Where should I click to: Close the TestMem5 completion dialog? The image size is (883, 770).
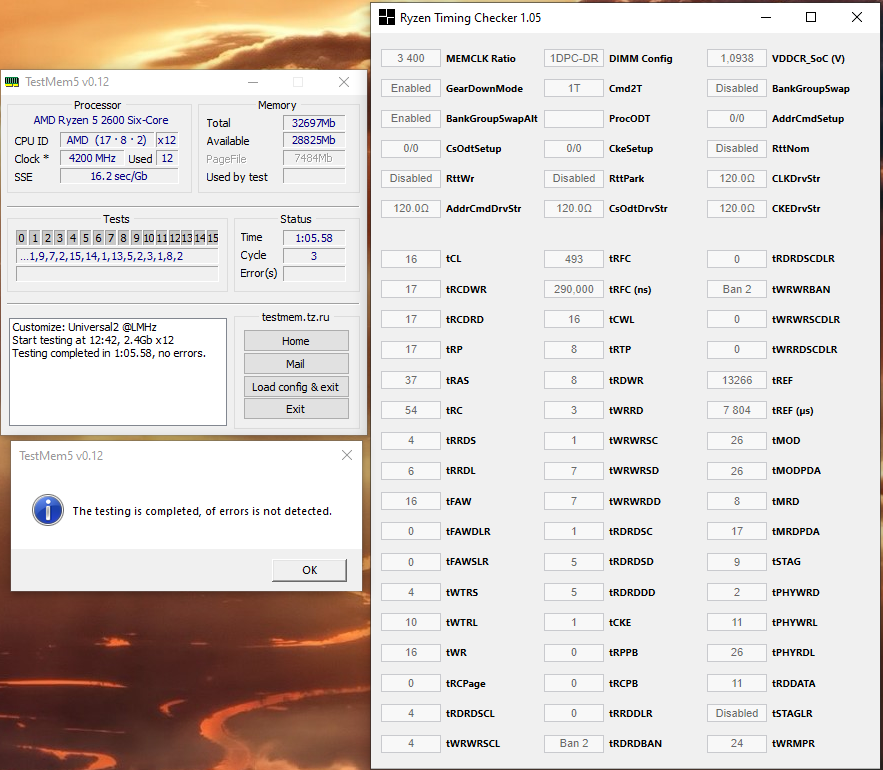(347, 455)
